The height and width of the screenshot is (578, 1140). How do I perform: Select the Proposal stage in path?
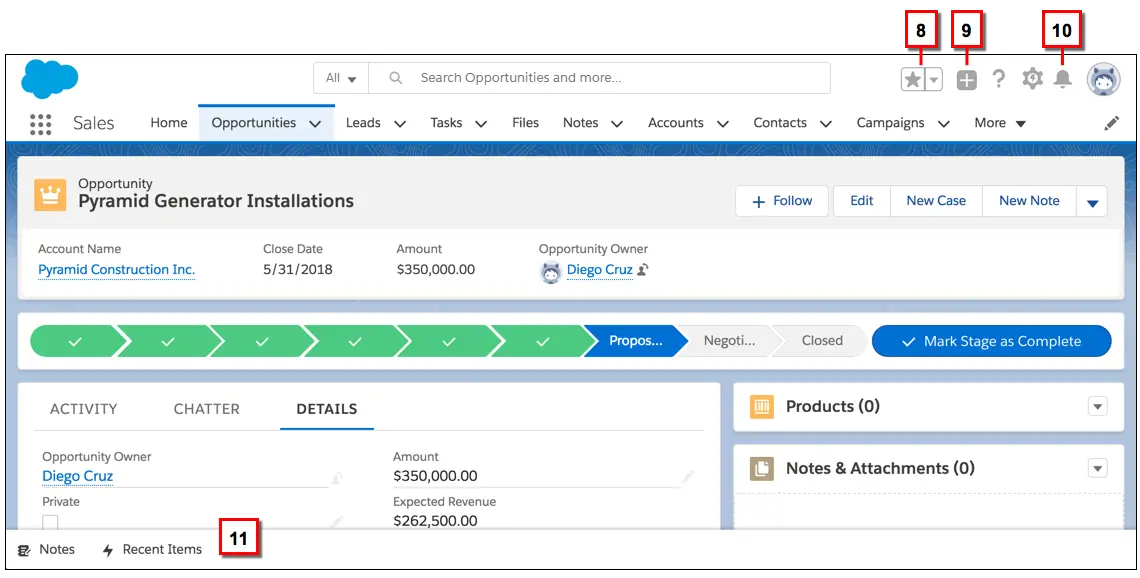(x=635, y=341)
